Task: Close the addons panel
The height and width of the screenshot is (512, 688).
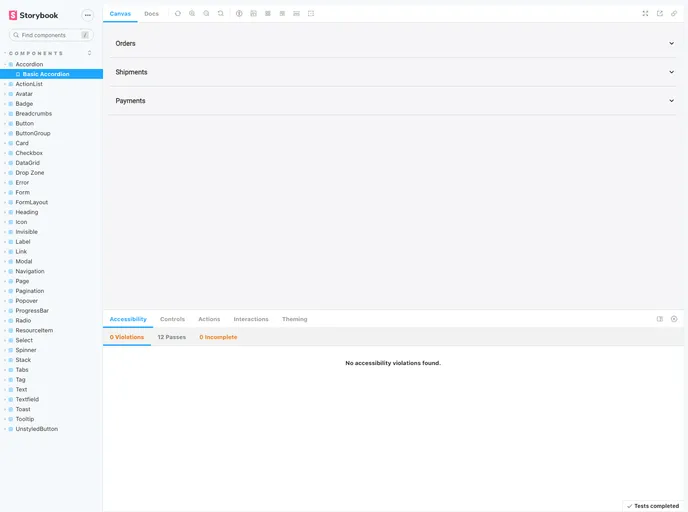Action: pos(674,319)
